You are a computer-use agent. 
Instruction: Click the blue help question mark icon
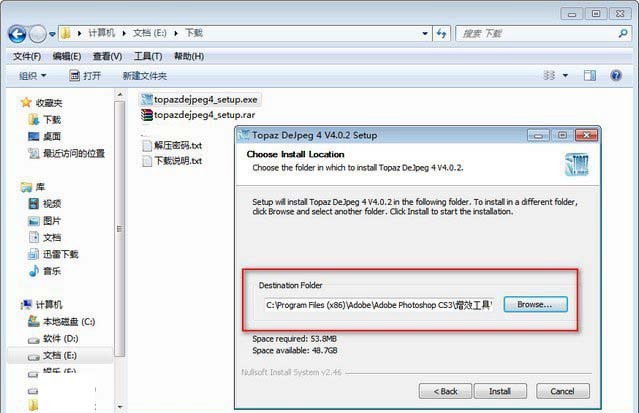pos(616,75)
